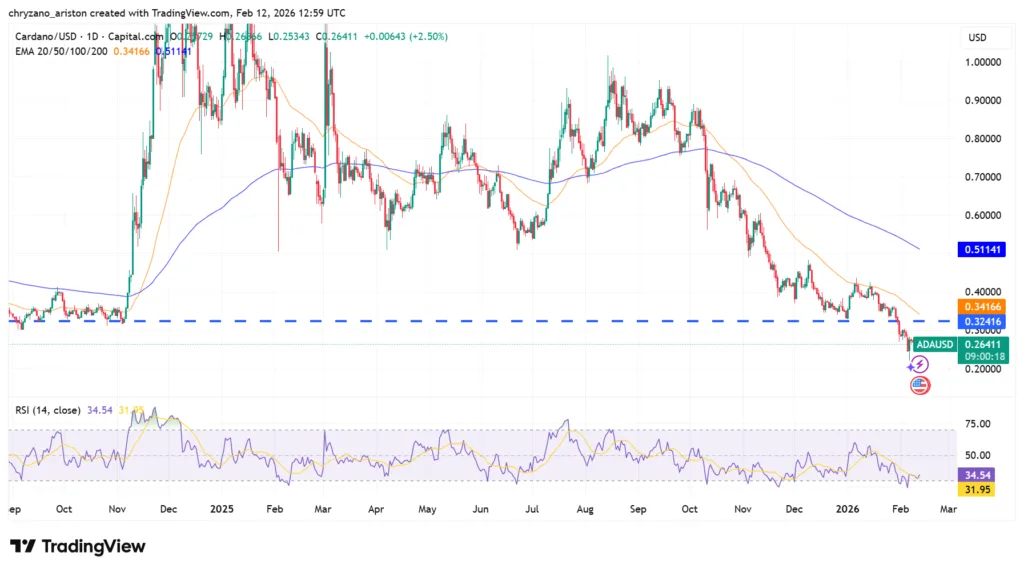Click the ADAUSD symbol price tag
The width and height of the screenshot is (1024, 572).
click(934, 344)
